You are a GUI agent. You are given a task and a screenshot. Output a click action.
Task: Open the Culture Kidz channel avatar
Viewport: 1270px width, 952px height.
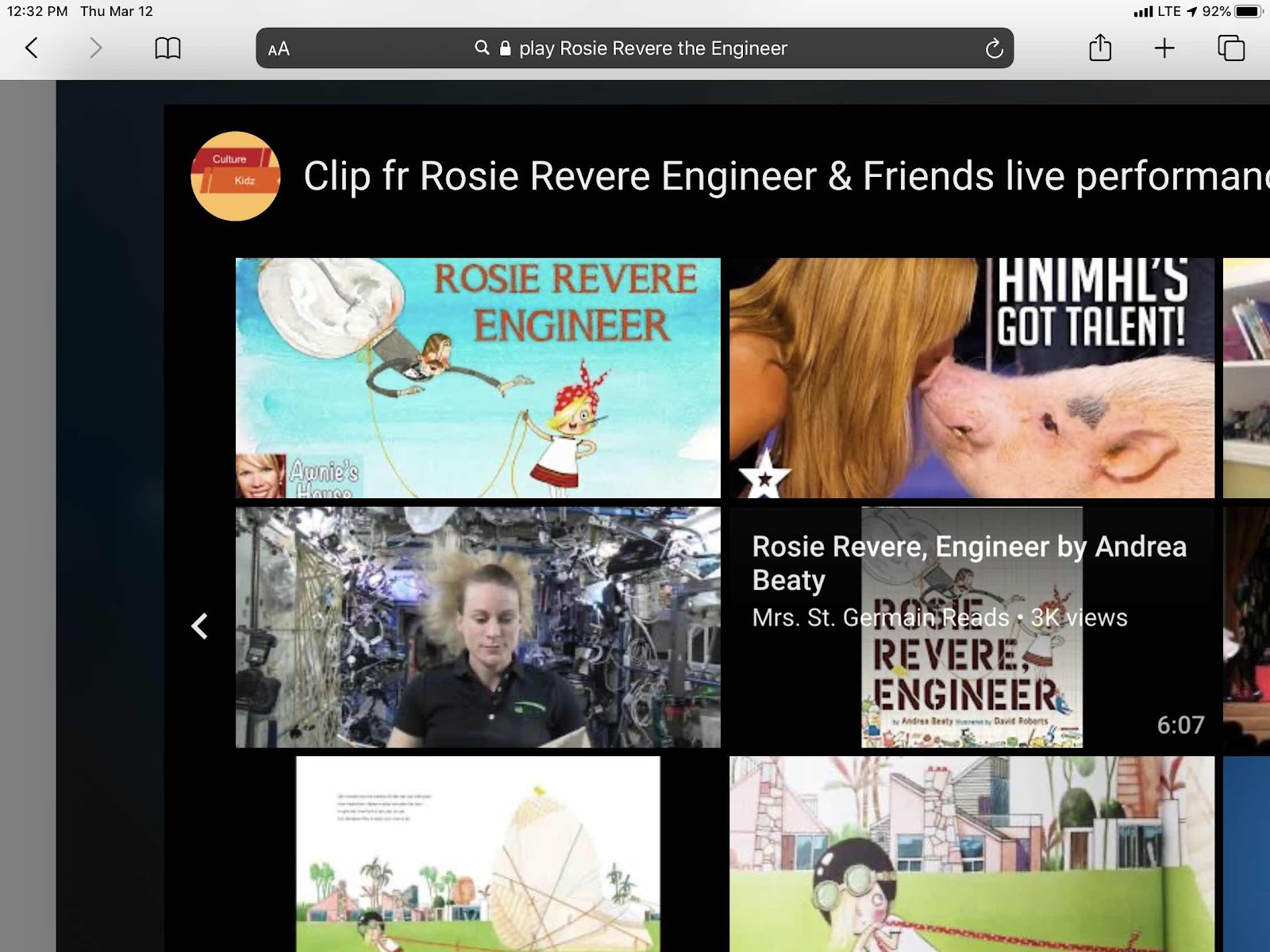pos(236,176)
